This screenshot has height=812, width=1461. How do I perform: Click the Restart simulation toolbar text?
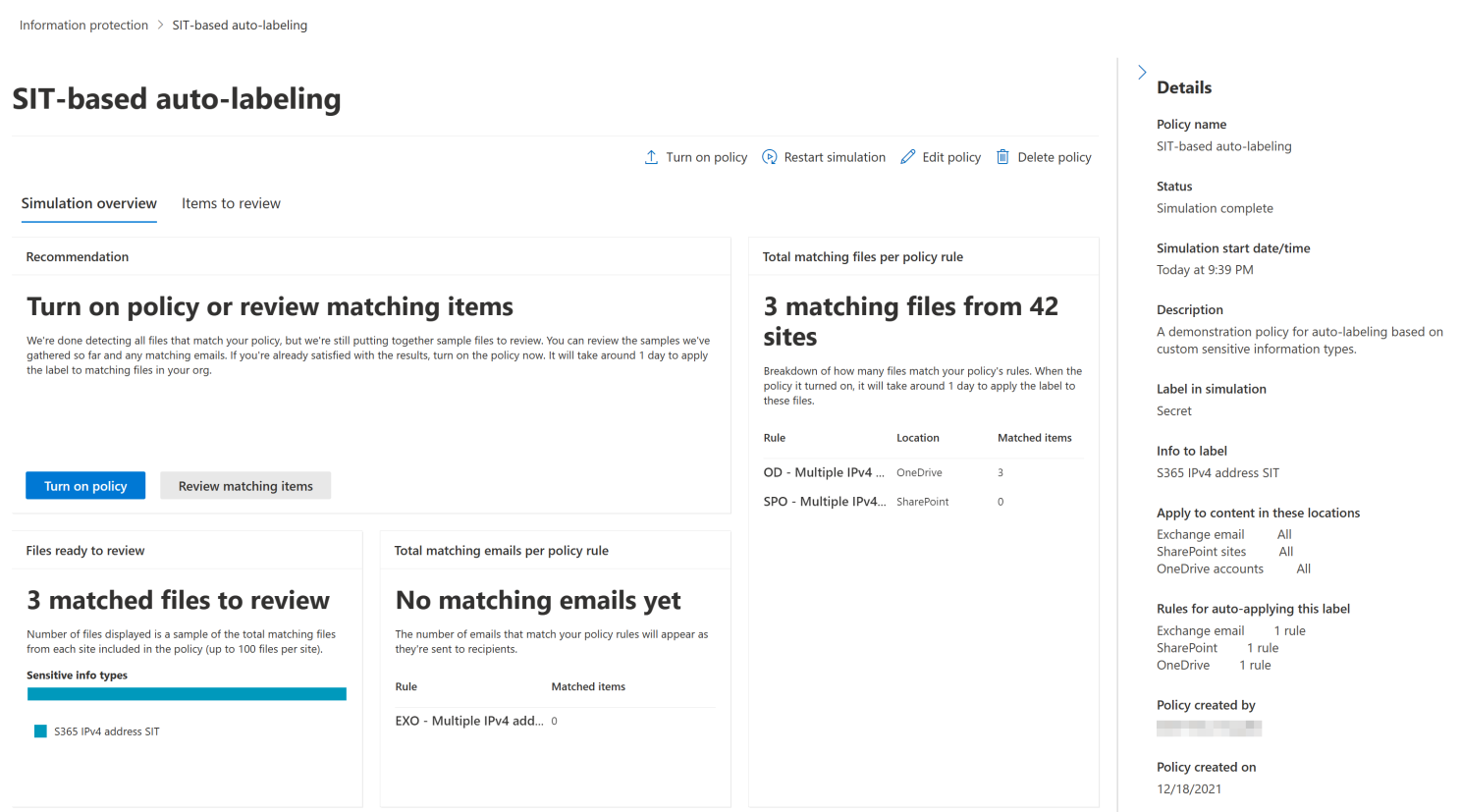point(835,157)
